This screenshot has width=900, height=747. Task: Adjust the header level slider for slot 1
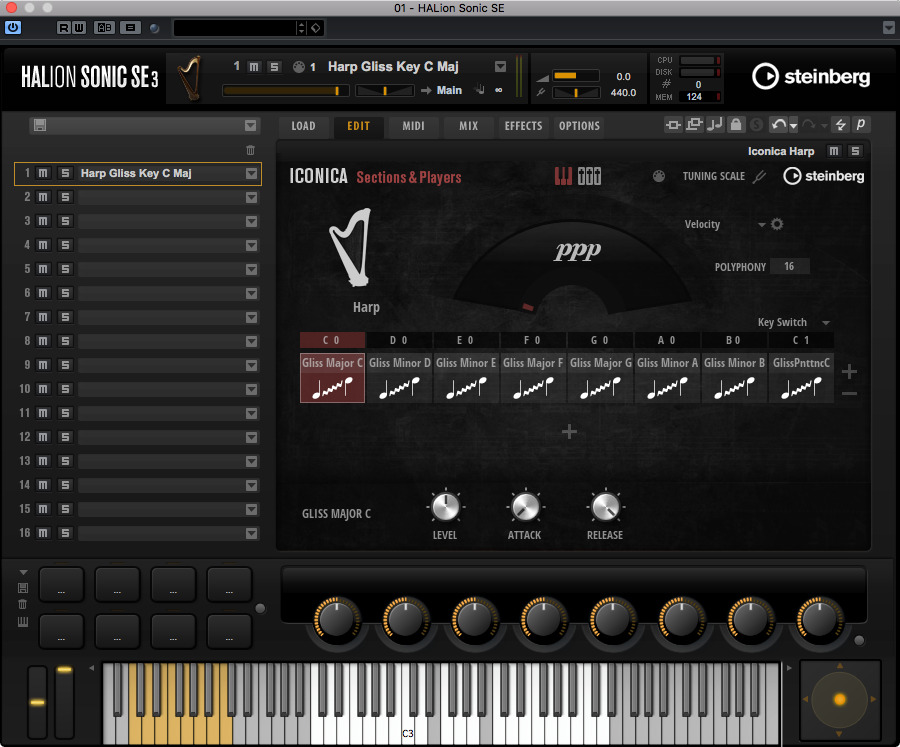click(285, 91)
